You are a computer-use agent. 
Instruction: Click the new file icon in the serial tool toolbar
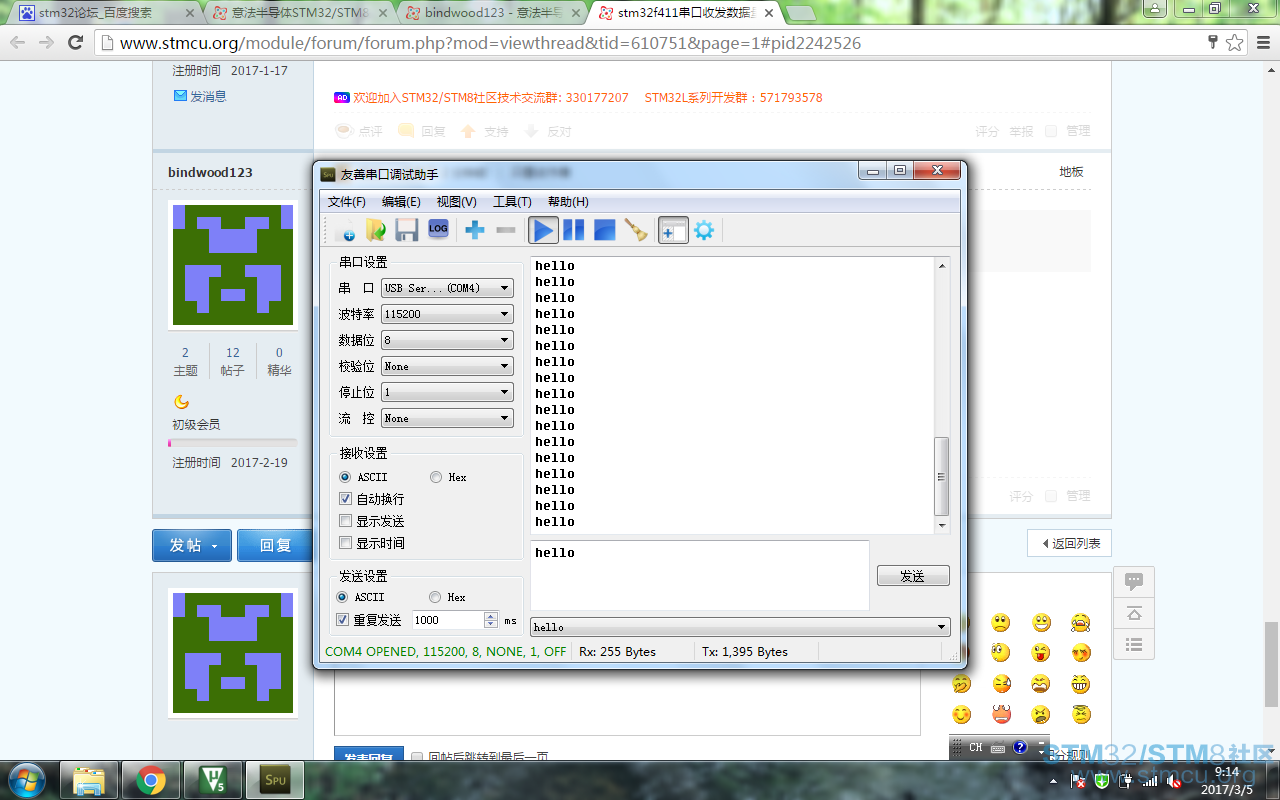point(344,230)
